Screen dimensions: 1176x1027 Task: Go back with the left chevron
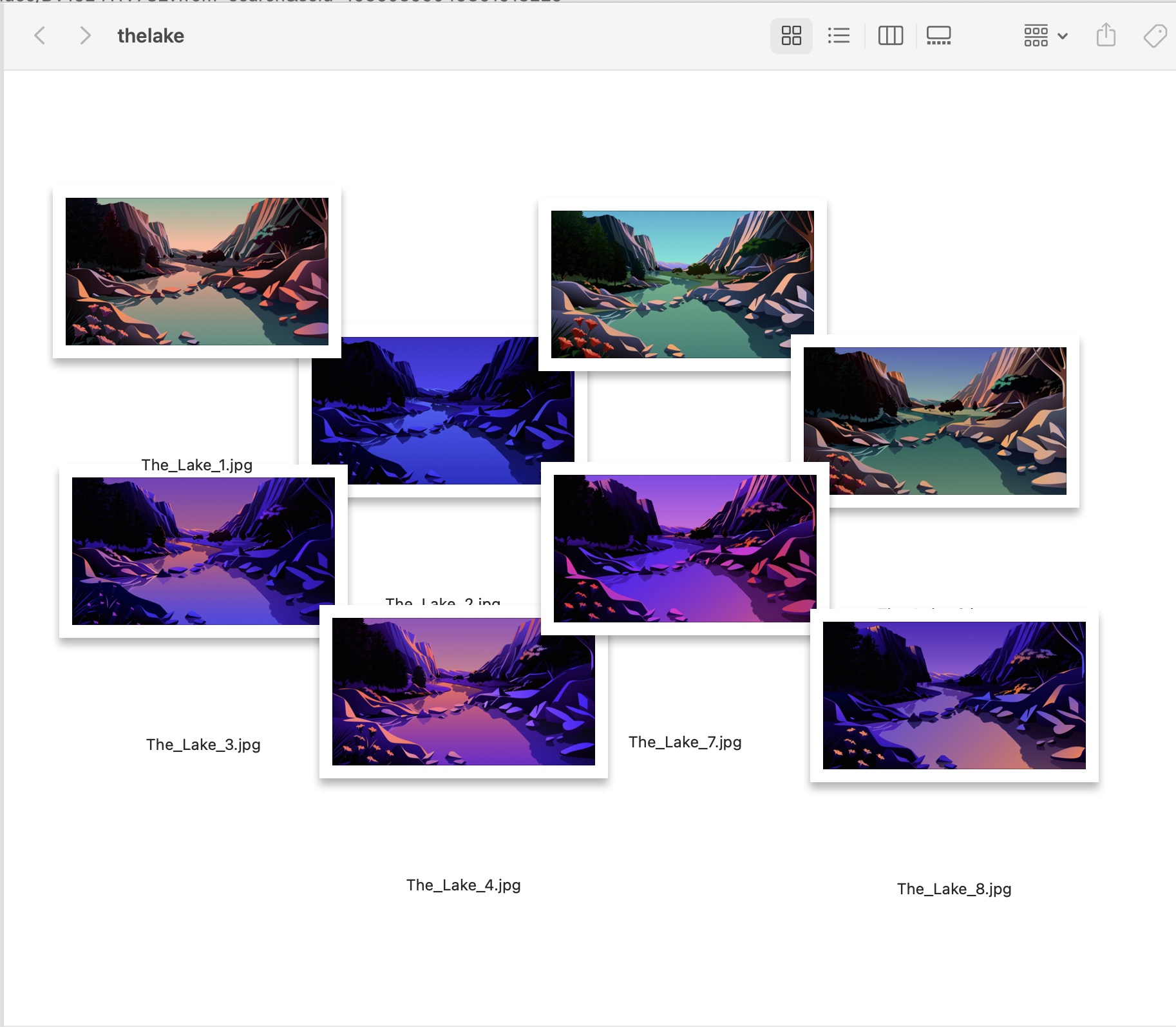(40, 35)
